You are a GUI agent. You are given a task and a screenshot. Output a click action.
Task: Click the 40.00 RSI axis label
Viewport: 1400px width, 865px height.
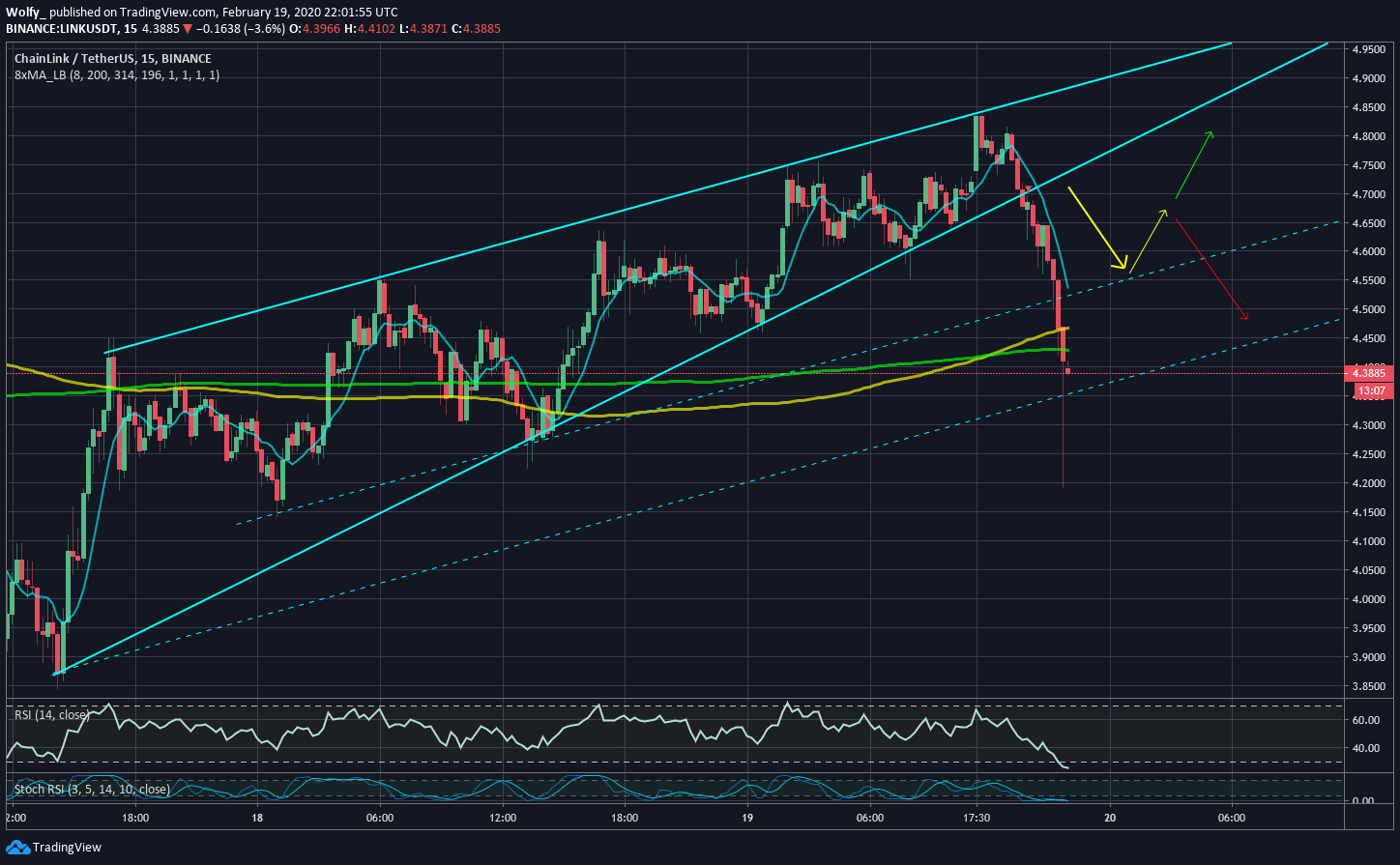point(1365,748)
